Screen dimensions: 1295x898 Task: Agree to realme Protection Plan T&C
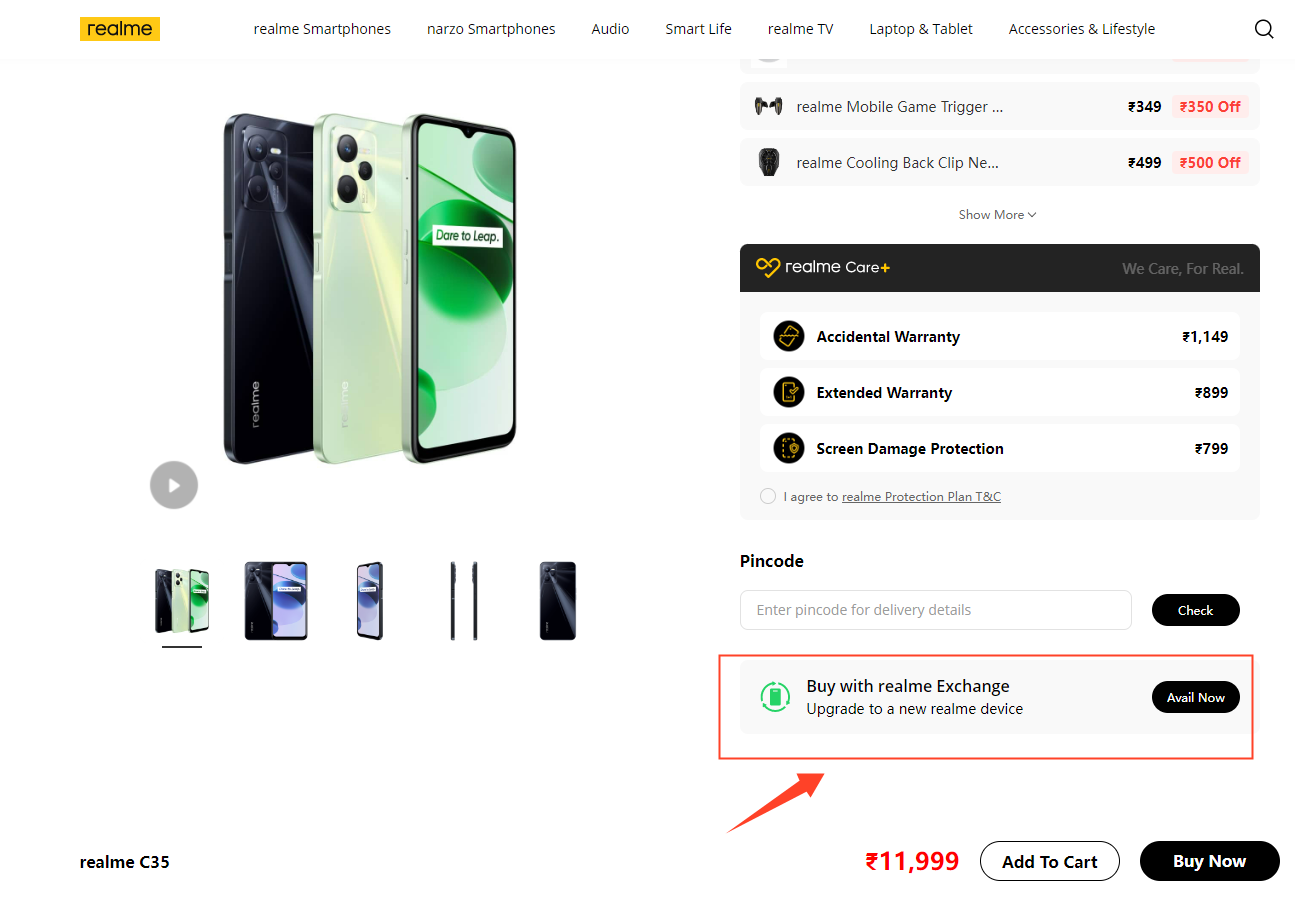click(x=768, y=496)
